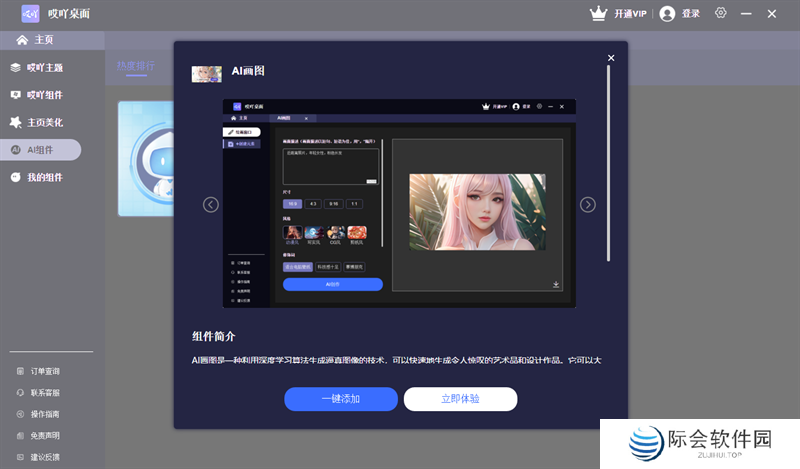
Task: Close the 哎吖桌面 main window
Action: [771, 14]
